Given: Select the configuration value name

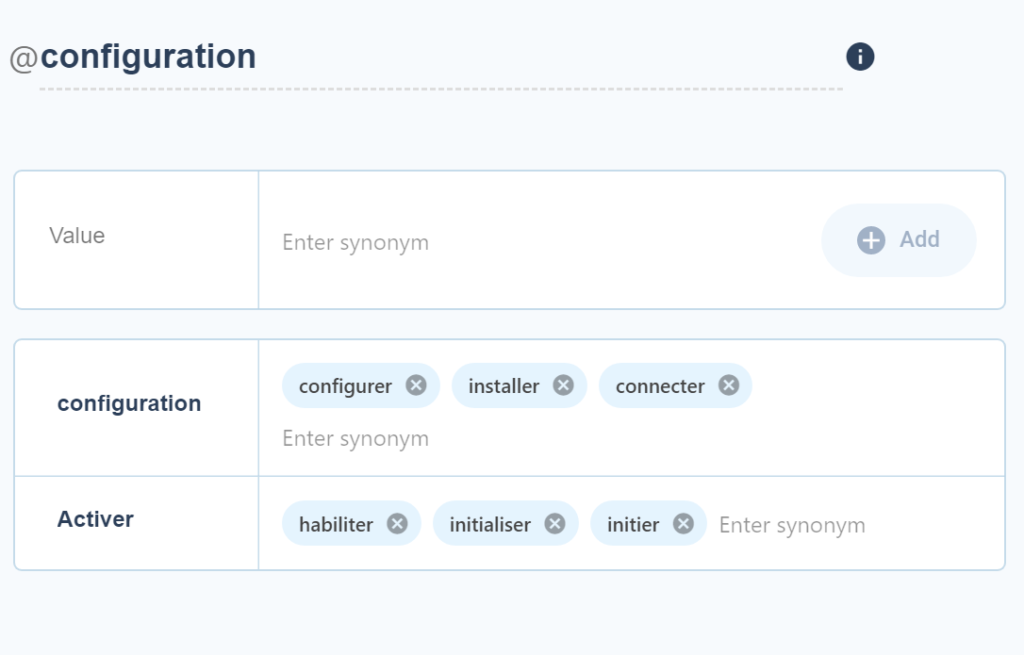Looking at the screenshot, I should (129, 404).
